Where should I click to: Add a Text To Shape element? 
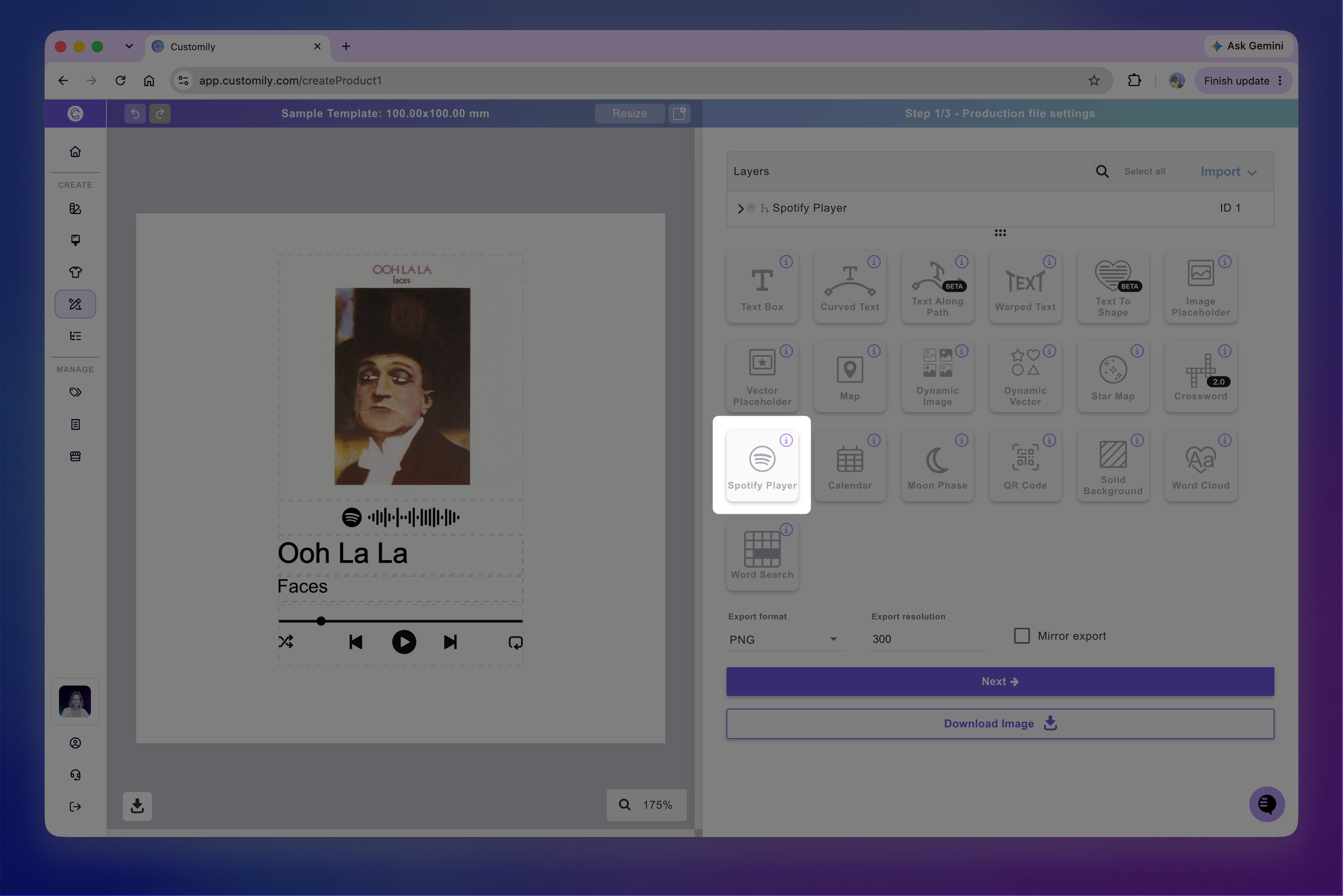click(x=1113, y=287)
